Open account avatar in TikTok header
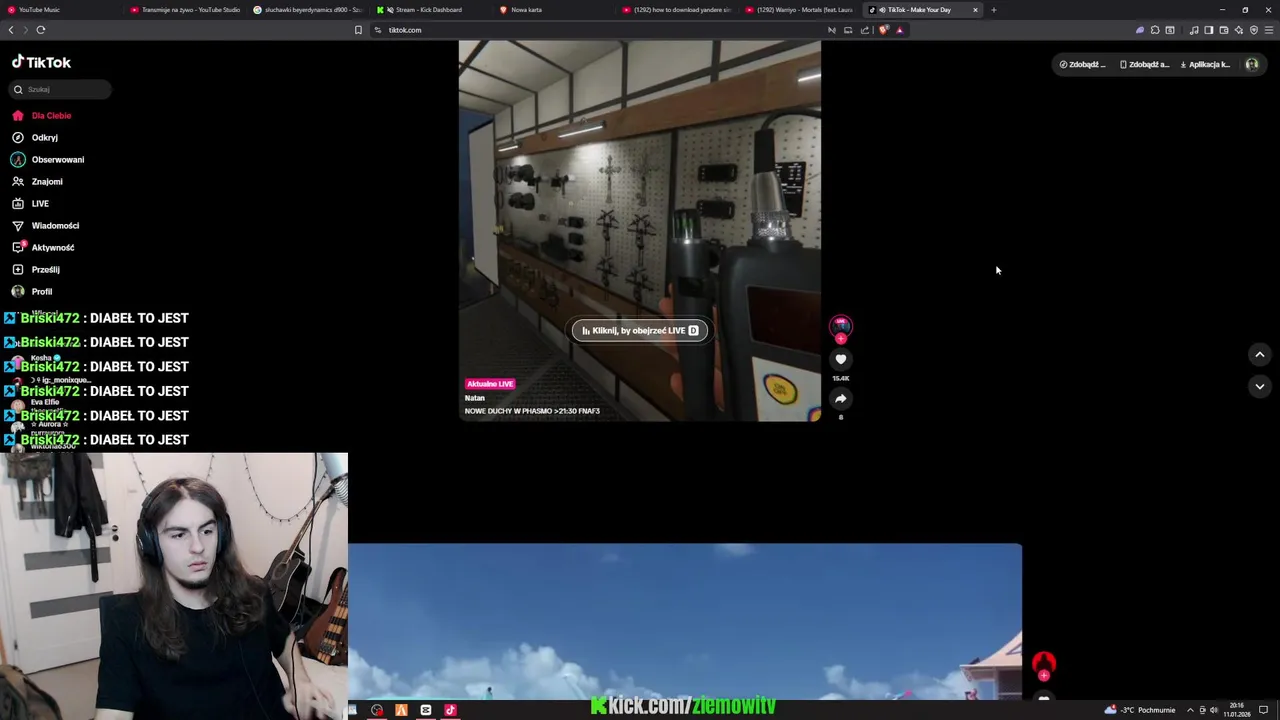The image size is (1280, 720). point(1252,64)
